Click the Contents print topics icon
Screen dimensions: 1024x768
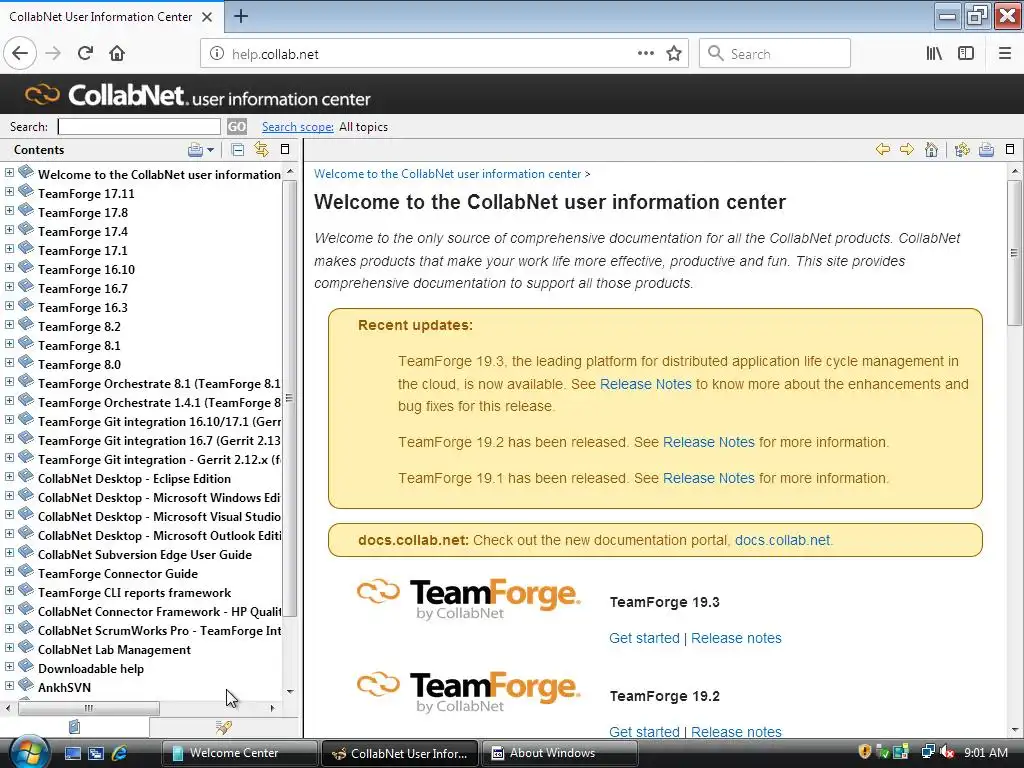coord(195,150)
